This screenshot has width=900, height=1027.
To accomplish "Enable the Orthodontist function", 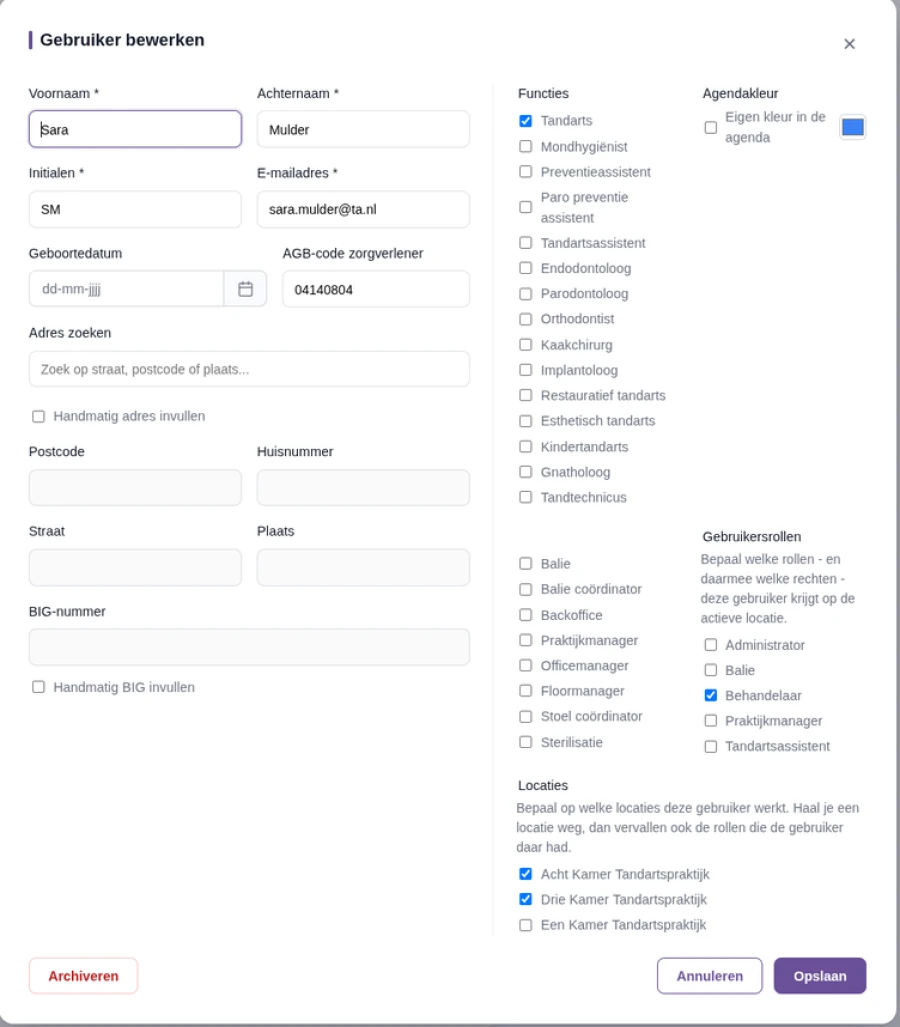I will point(525,319).
